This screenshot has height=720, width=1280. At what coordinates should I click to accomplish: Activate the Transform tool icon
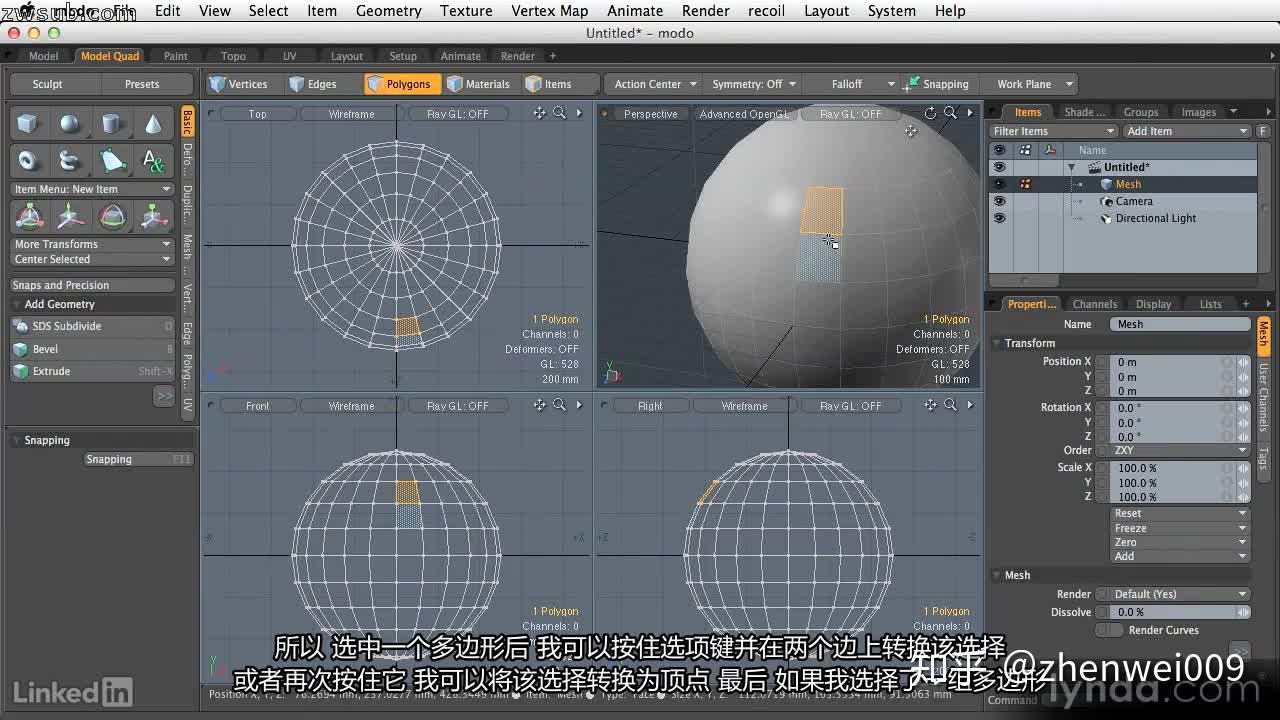click(28, 216)
